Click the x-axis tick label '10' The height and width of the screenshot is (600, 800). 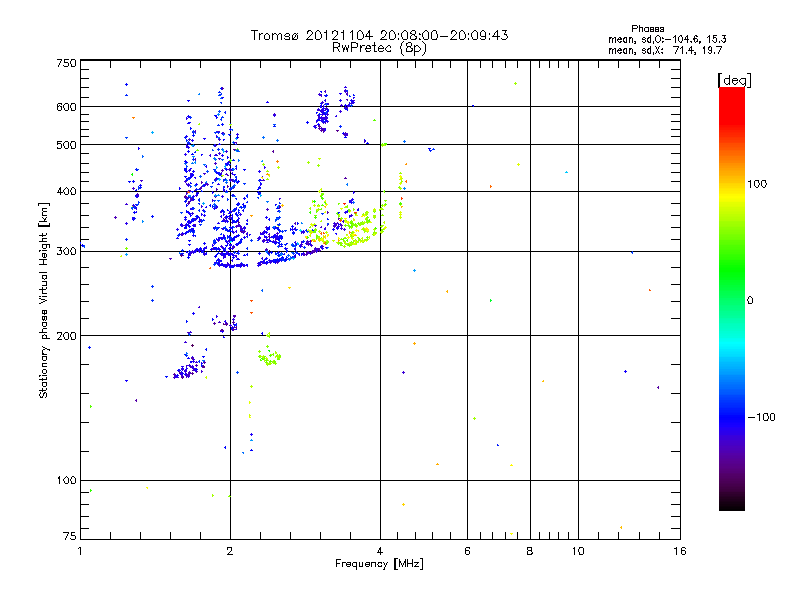578,551
